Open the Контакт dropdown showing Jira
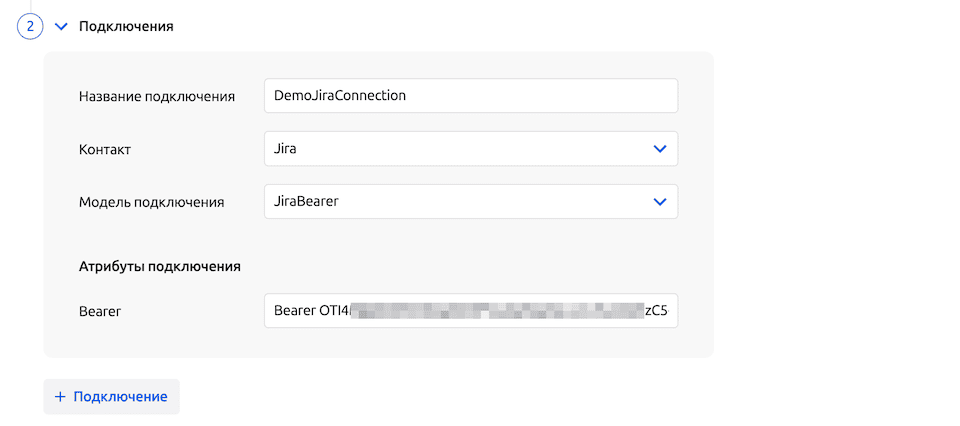960x426 pixels. [x=470, y=149]
